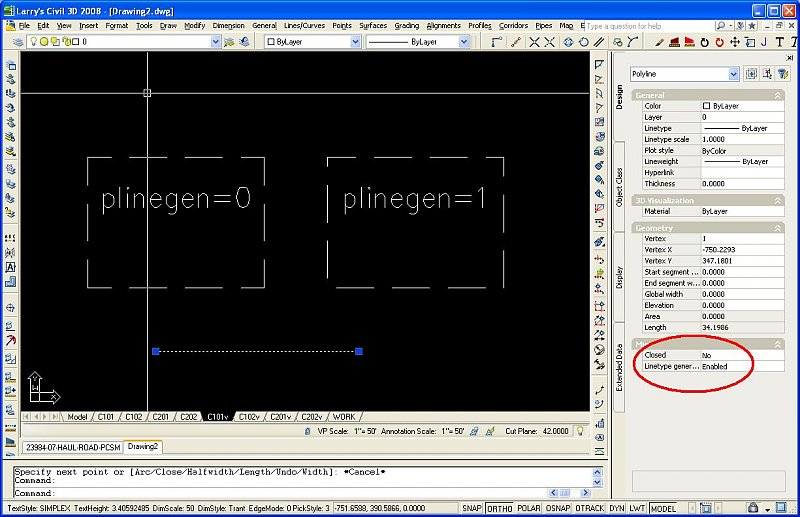Click the layer 0 color square
This screenshot has height=517, width=800.
(x=76, y=42)
